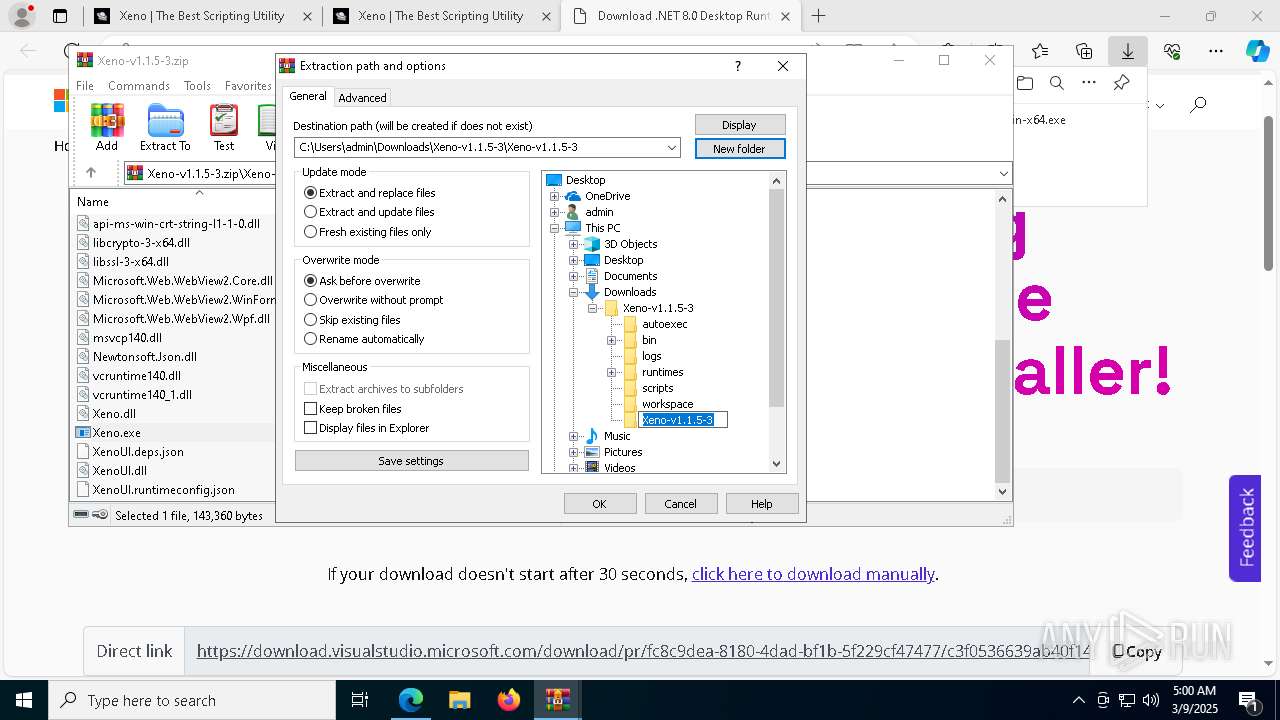Expand 3D Objects tree node

[x=574, y=244]
